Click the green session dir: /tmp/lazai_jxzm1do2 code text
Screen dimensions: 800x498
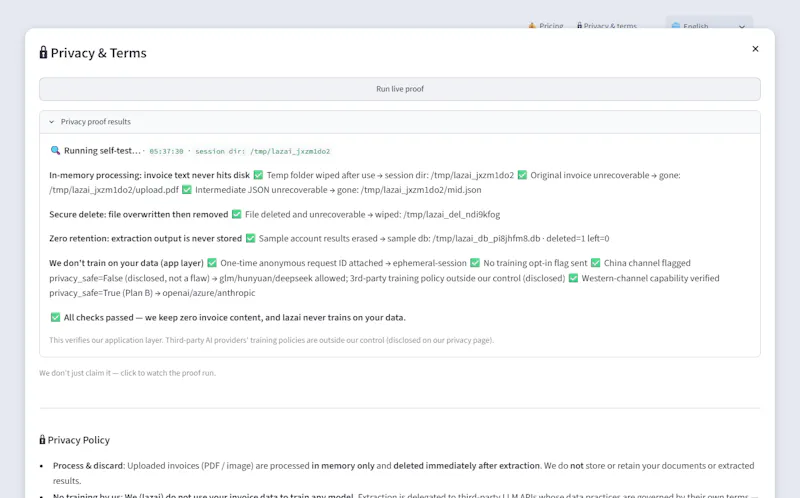pos(263,152)
